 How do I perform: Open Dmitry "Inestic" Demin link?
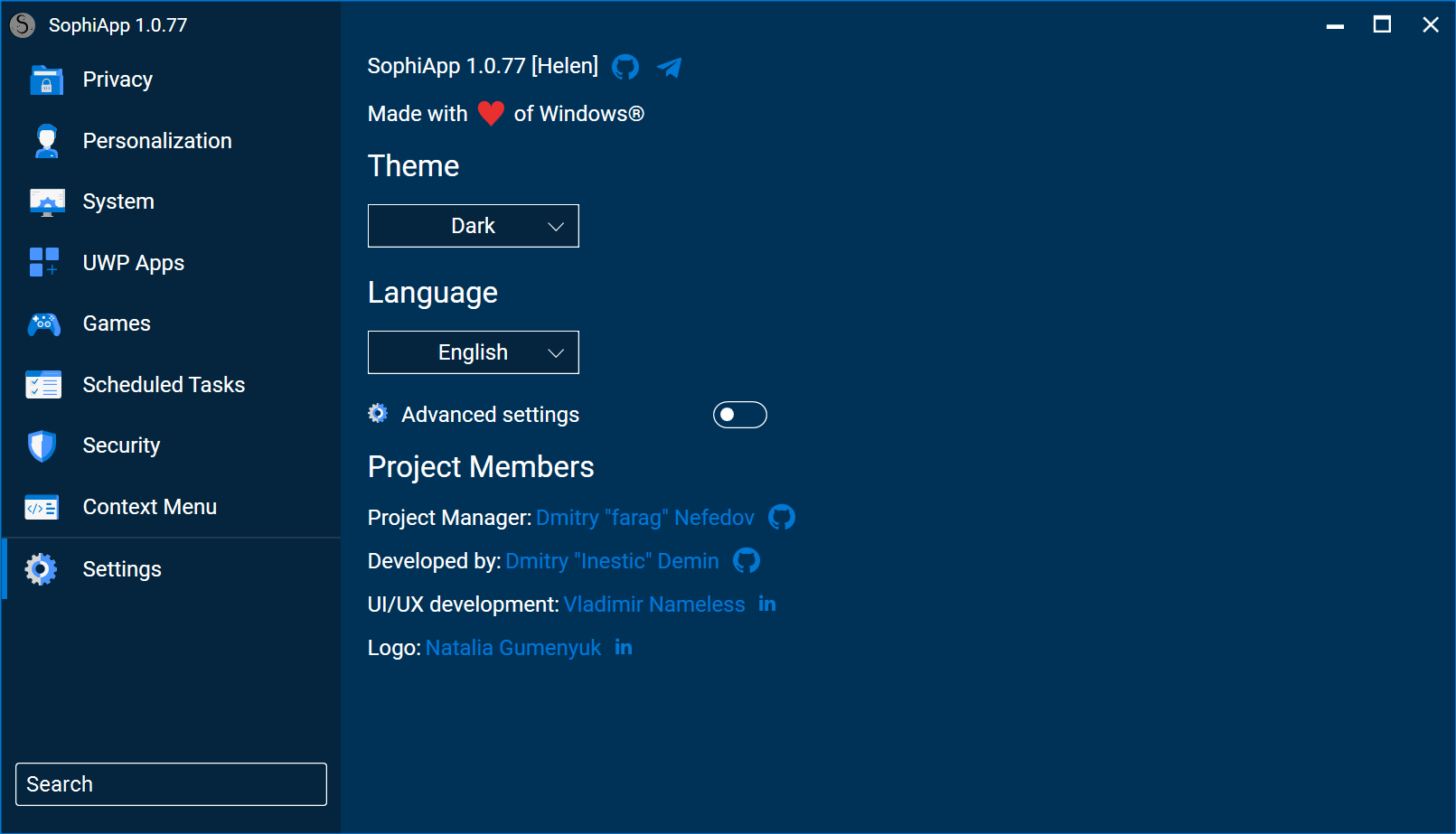[x=613, y=561]
